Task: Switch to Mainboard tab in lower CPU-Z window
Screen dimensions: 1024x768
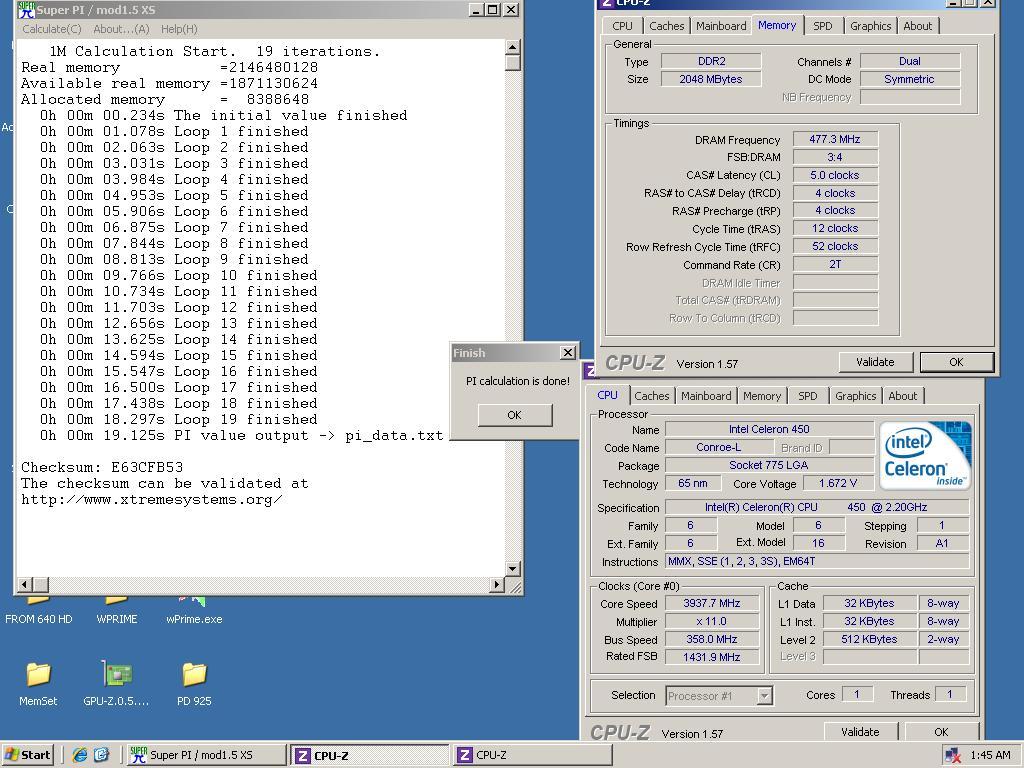Action: (x=706, y=396)
